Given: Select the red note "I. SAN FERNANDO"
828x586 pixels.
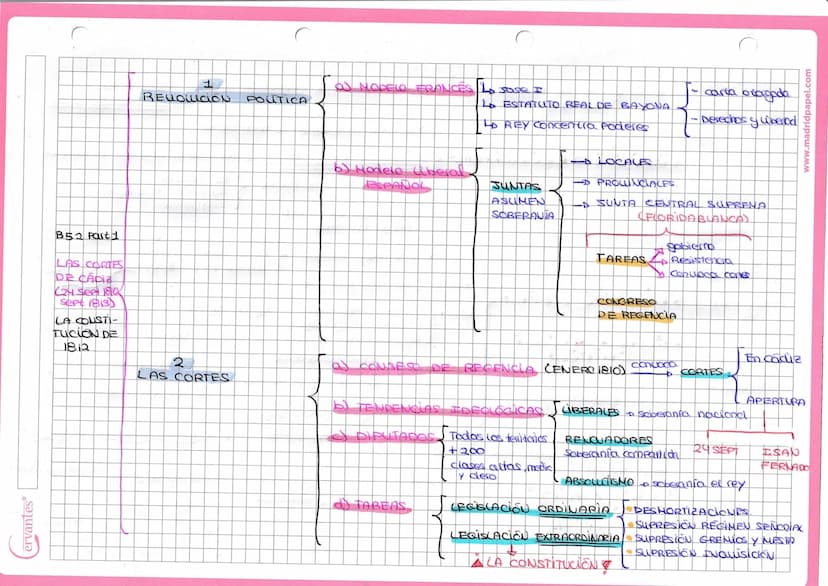Looking at the screenshot, I should 784,459.
